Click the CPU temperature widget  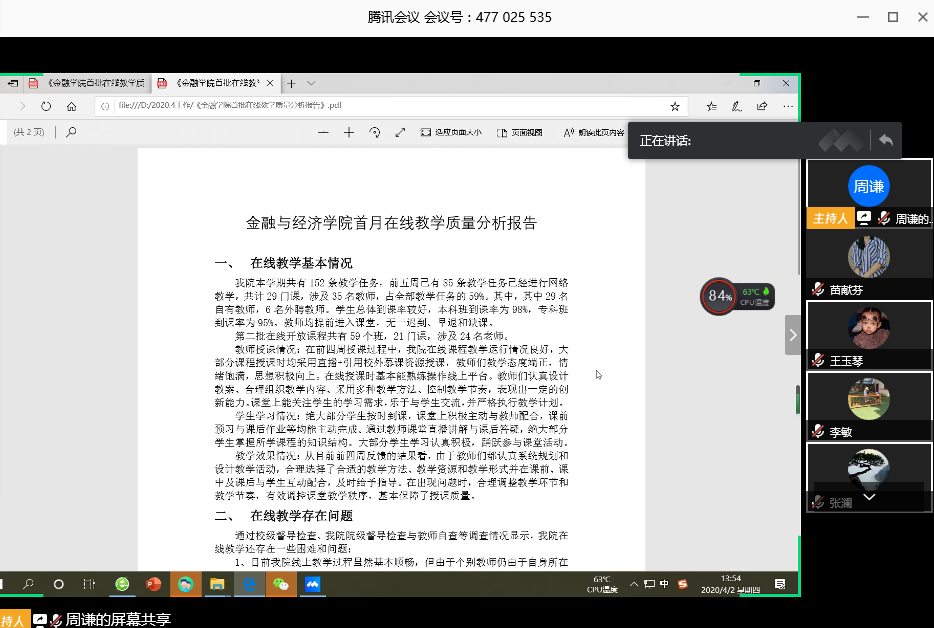tap(755, 296)
